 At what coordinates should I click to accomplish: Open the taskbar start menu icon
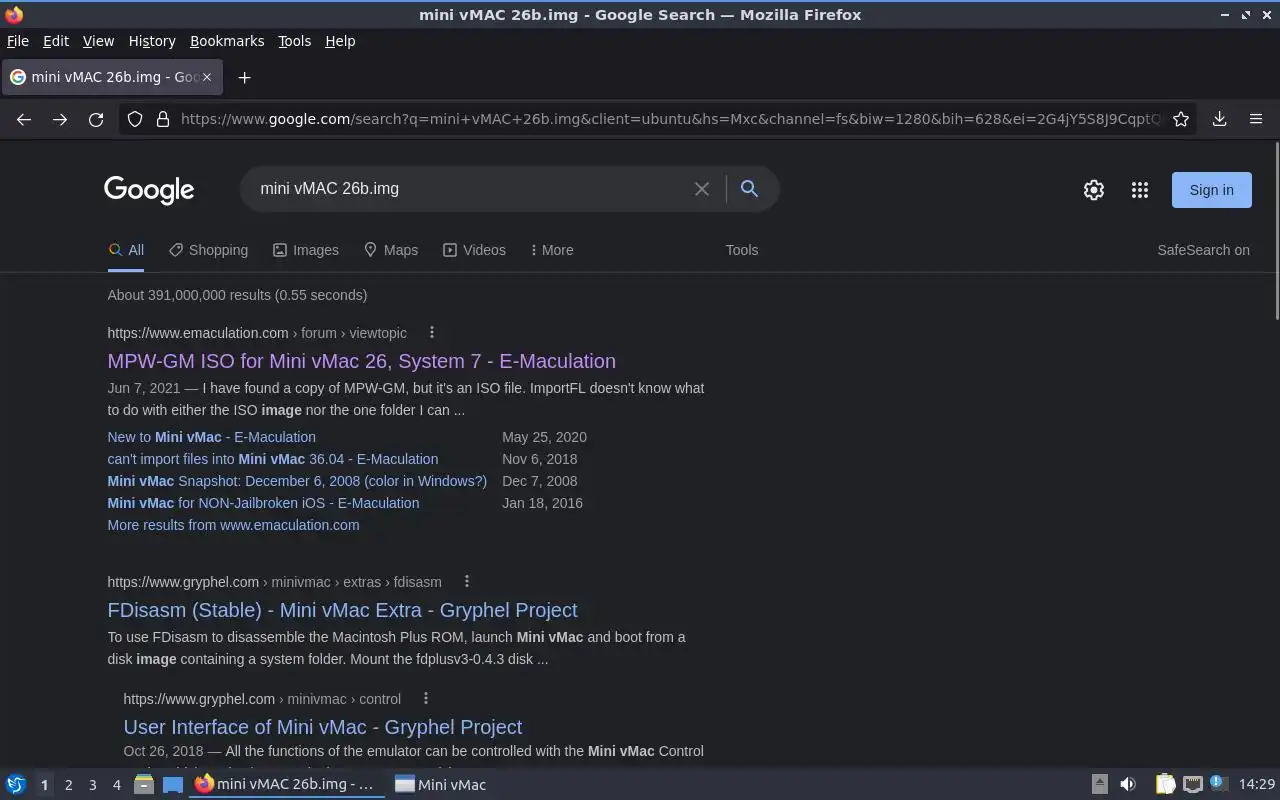(x=16, y=785)
